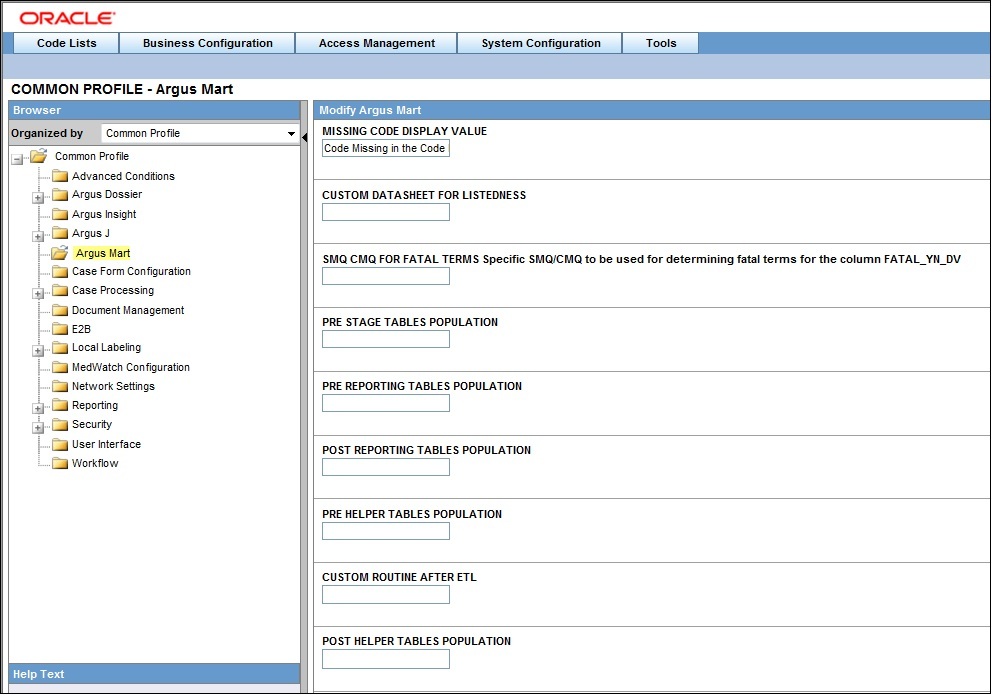Click the Missing Code Display Value field
Screen dimensions: 993x697
pyautogui.click(x=386, y=148)
